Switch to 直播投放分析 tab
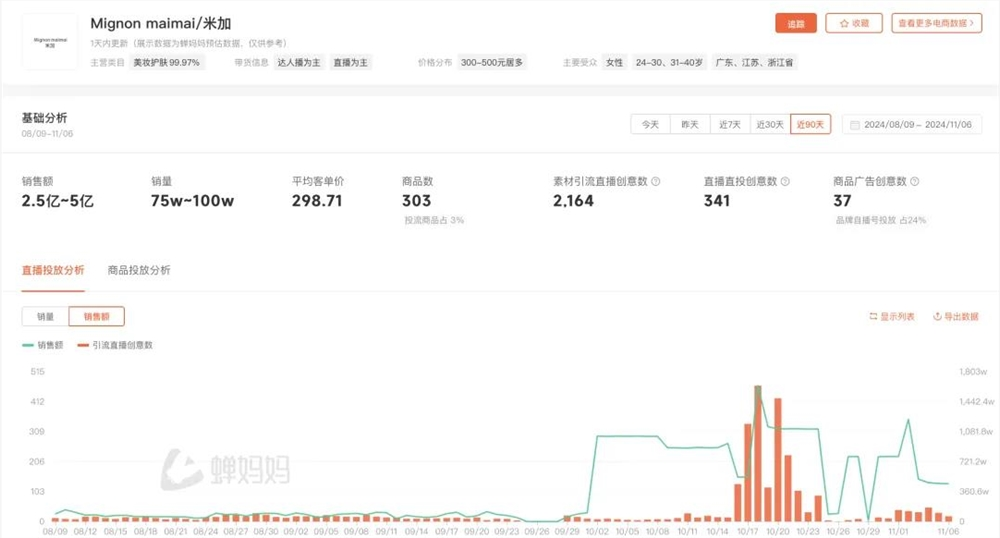Image resolution: width=1000 pixels, height=538 pixels. pyautogui.click(x=53, y=270)
